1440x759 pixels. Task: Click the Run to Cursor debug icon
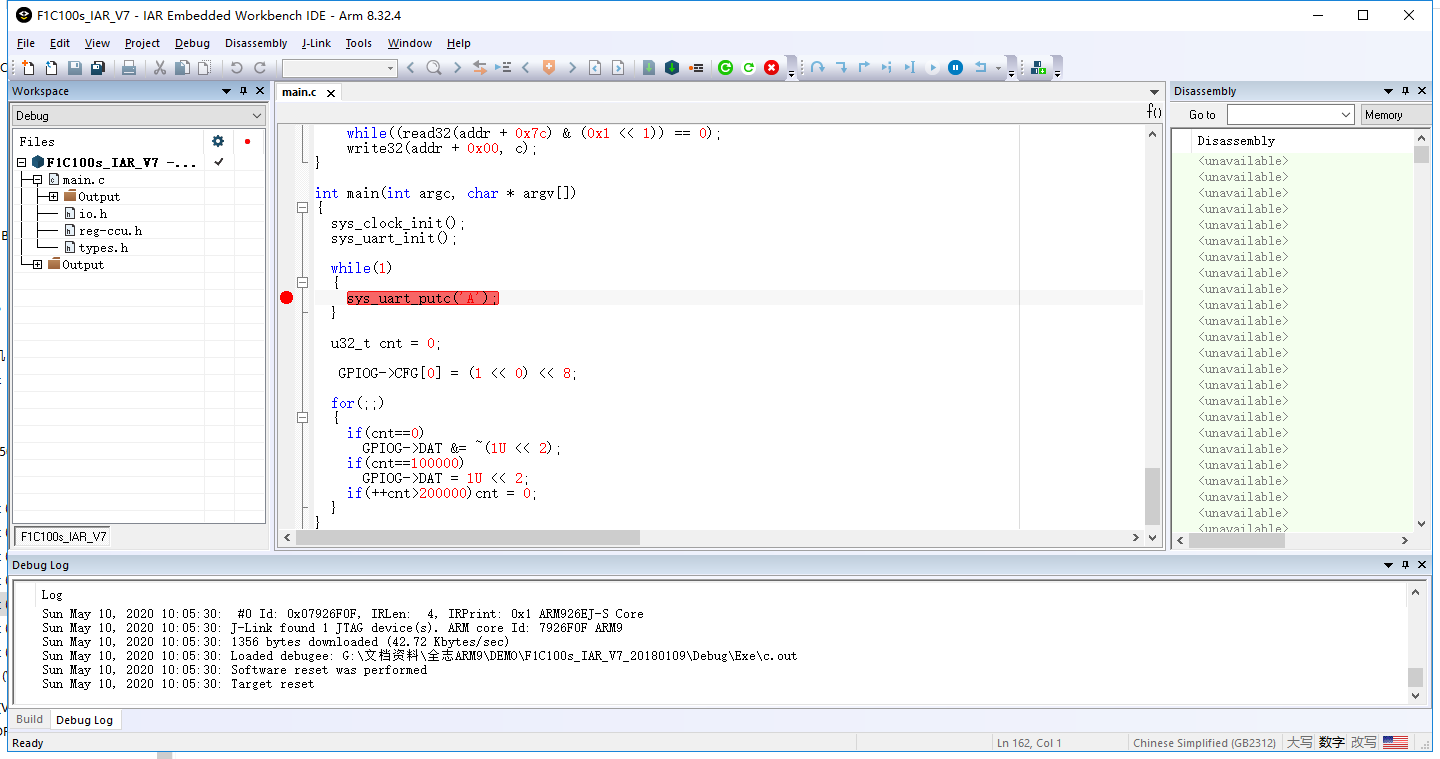point(909,68)
